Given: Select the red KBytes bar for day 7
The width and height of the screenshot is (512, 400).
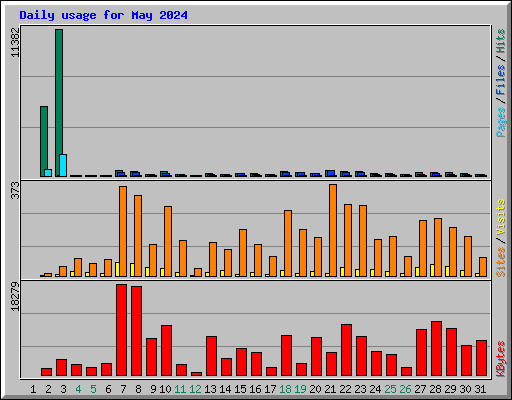Looking at the screenshot, I should (121, 330).
